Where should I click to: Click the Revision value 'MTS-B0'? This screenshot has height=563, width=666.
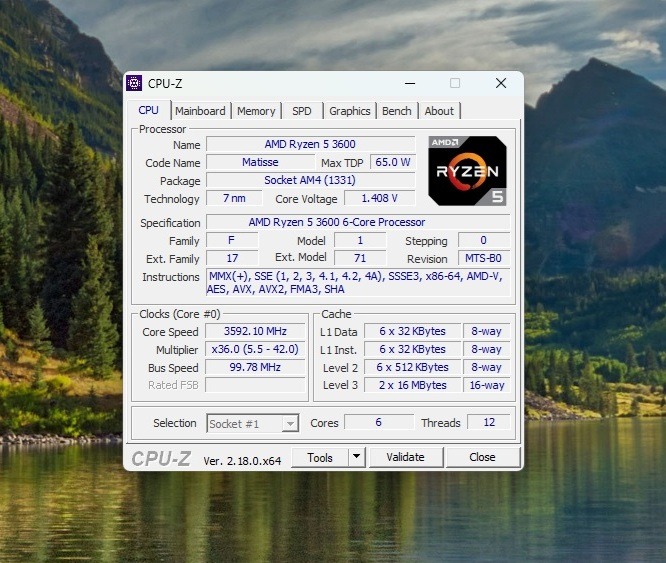pos(484,258)
